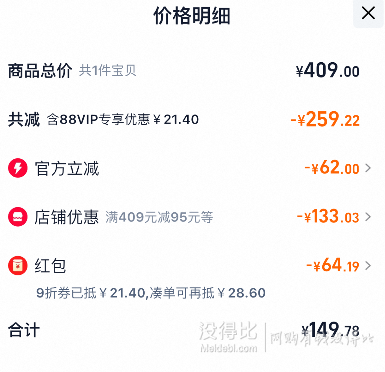Click the 合计 ¥149.78 final total
Screen dimensions: 385x372
pyautogui.click(x=331, y=330)
